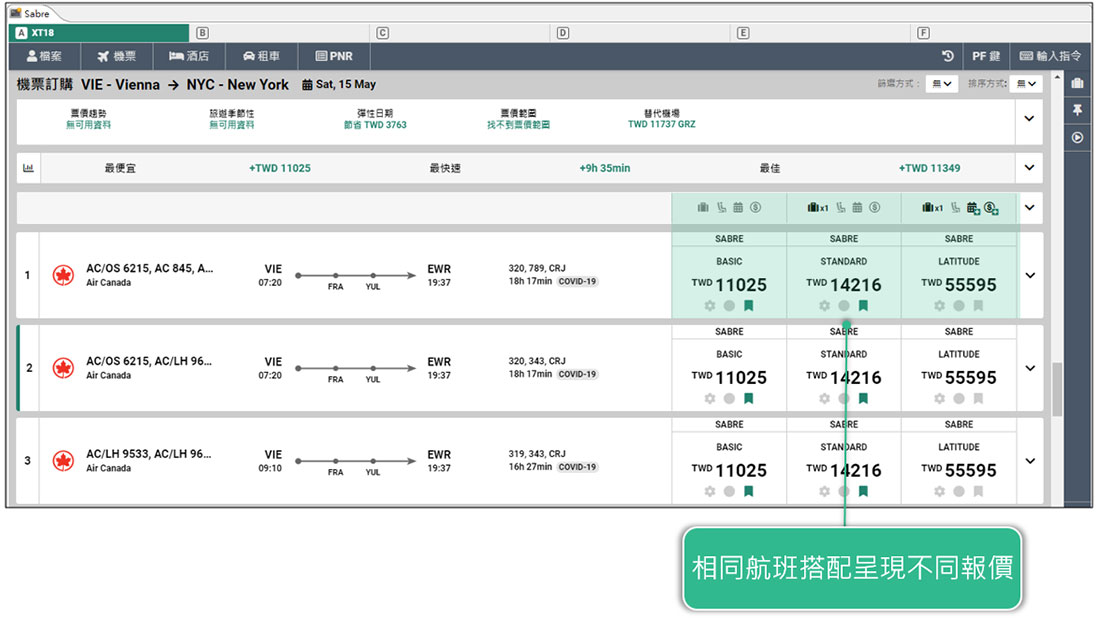Open the 機票 menu
This screenshot has width=1100, height=620.
[116, 56]
